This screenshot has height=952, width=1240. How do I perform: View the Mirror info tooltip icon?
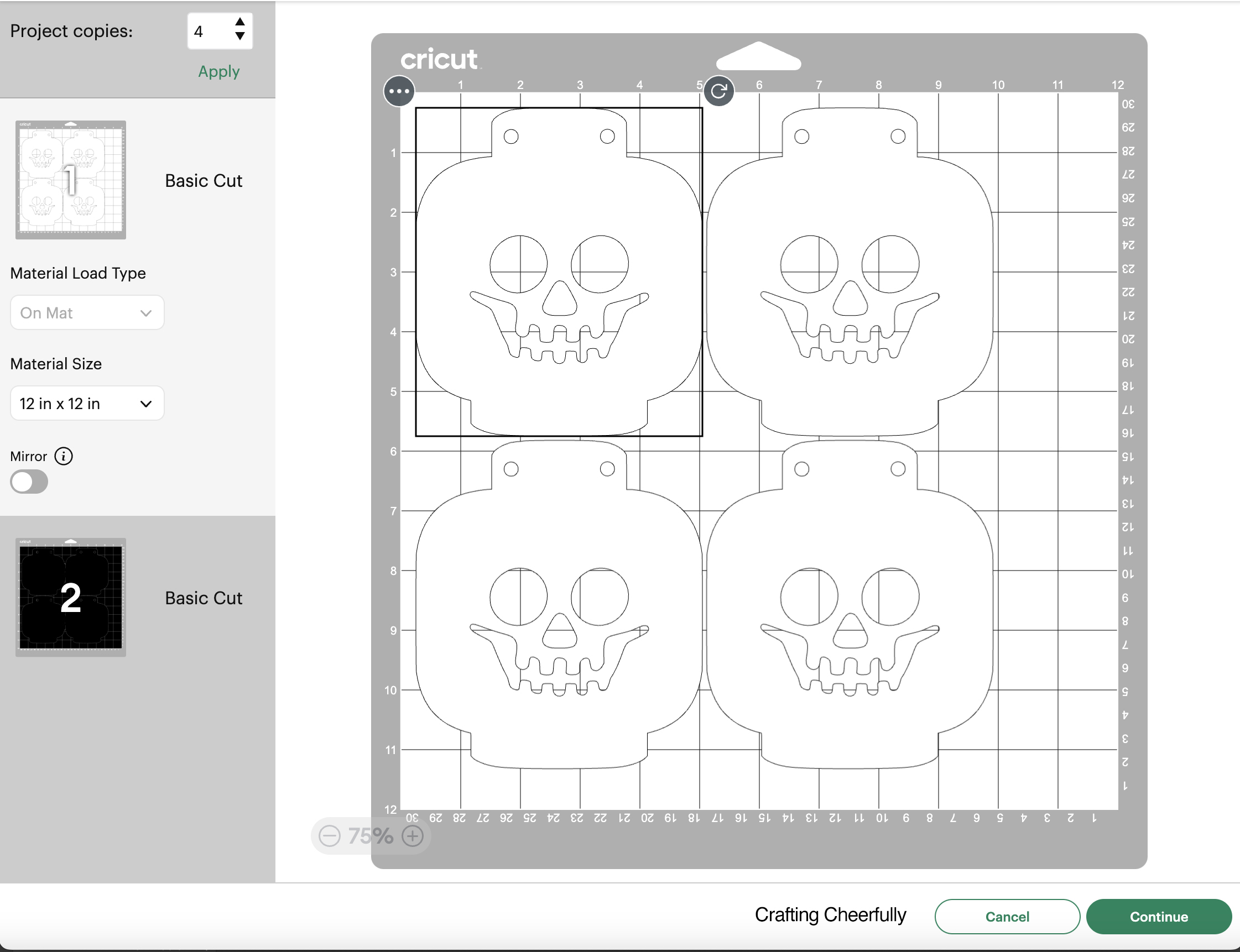[65, 456]
